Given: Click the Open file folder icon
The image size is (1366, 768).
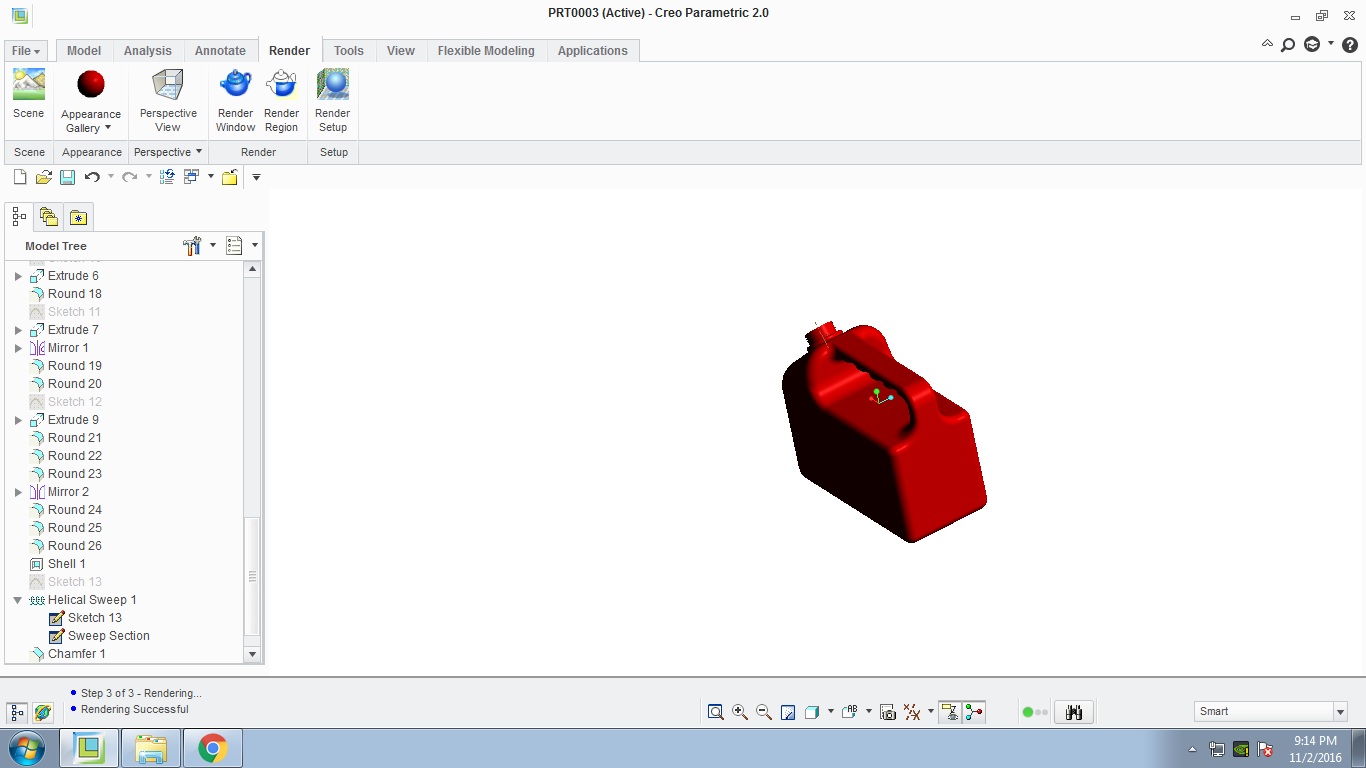Looking at the screenshot, I should (x=43, y=177).
